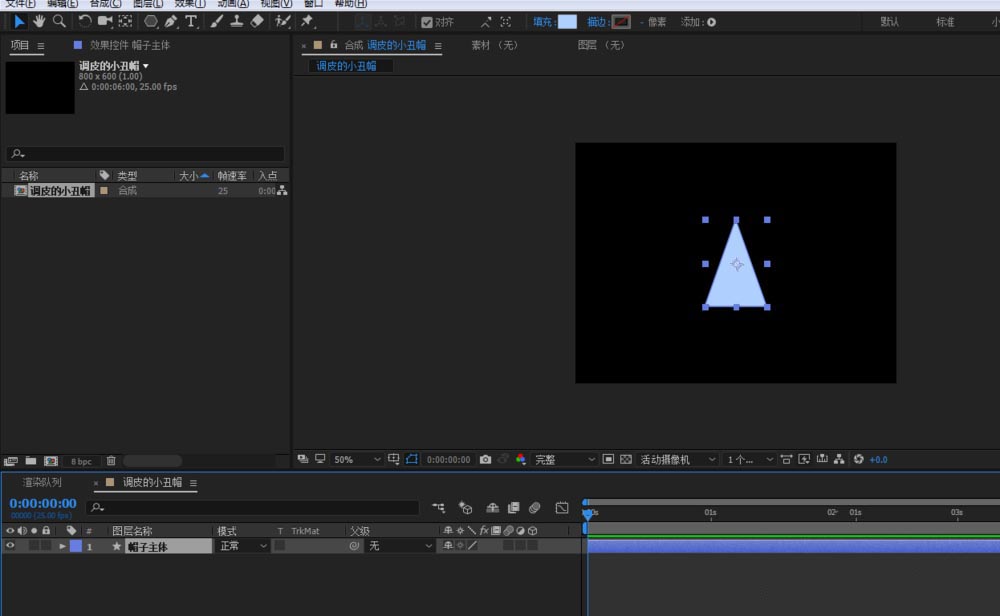Switch to the 渲染队列 tab

click(42, 482)
